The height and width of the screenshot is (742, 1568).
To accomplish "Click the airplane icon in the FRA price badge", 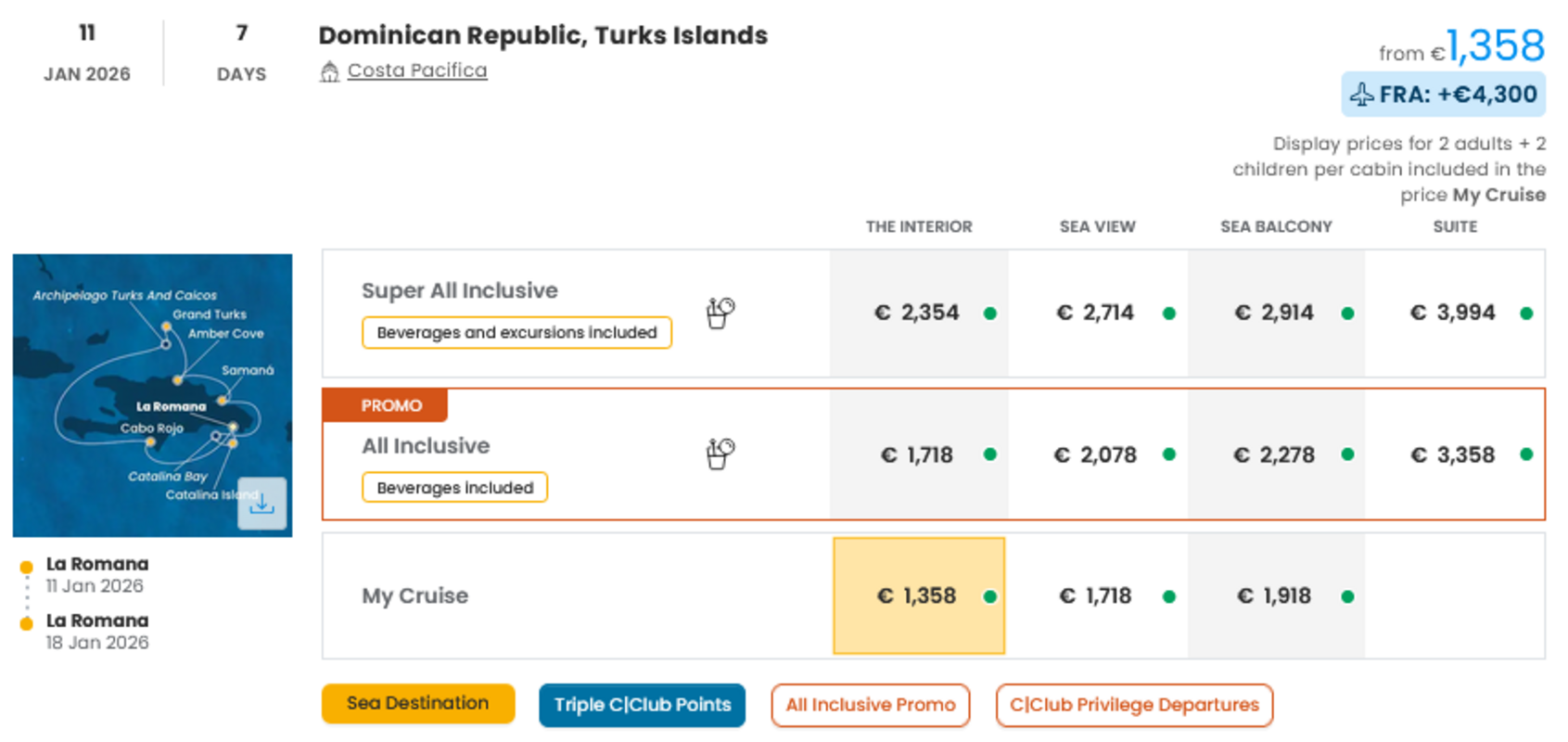I will [x=1363, y=93].
